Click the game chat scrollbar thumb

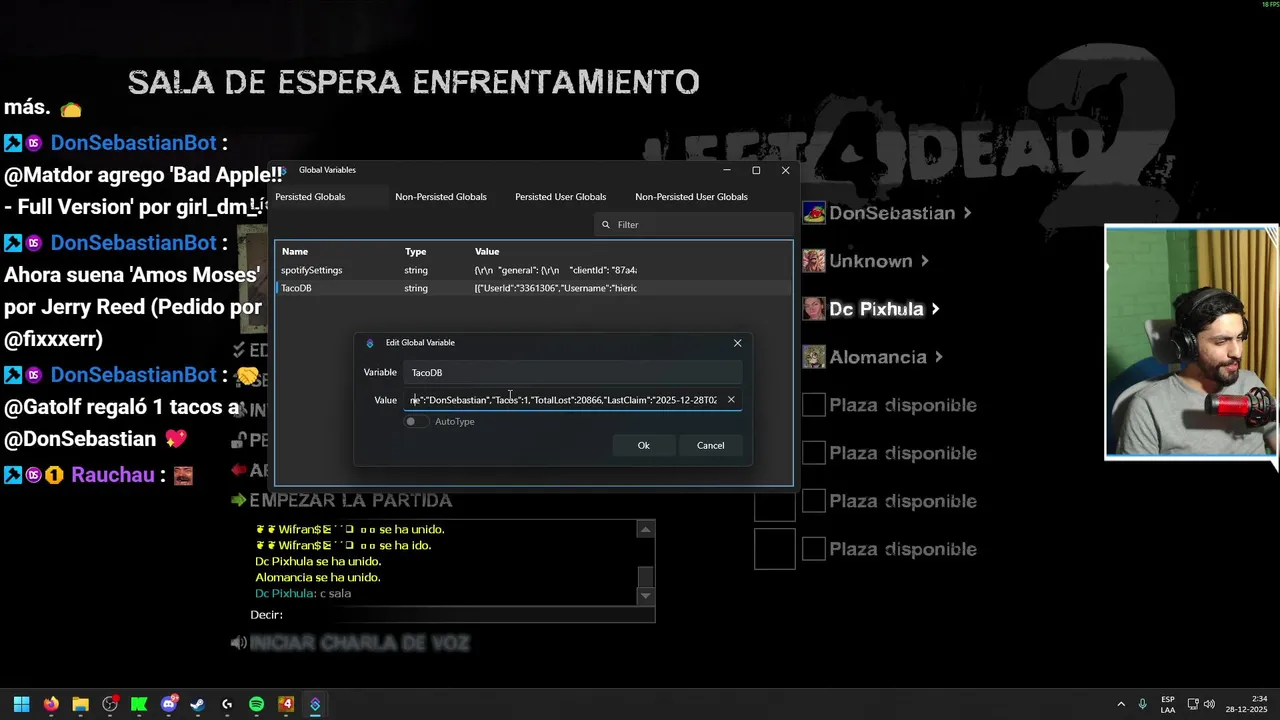point(646,577)
